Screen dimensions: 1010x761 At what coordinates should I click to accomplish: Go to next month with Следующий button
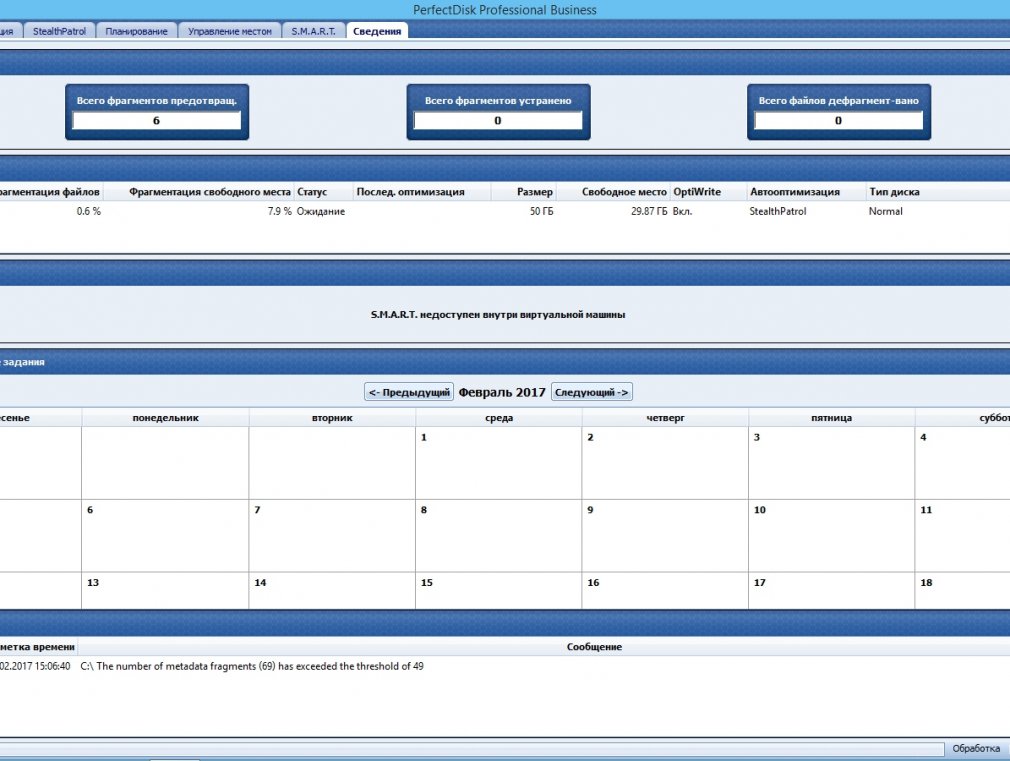coord(591,392)
